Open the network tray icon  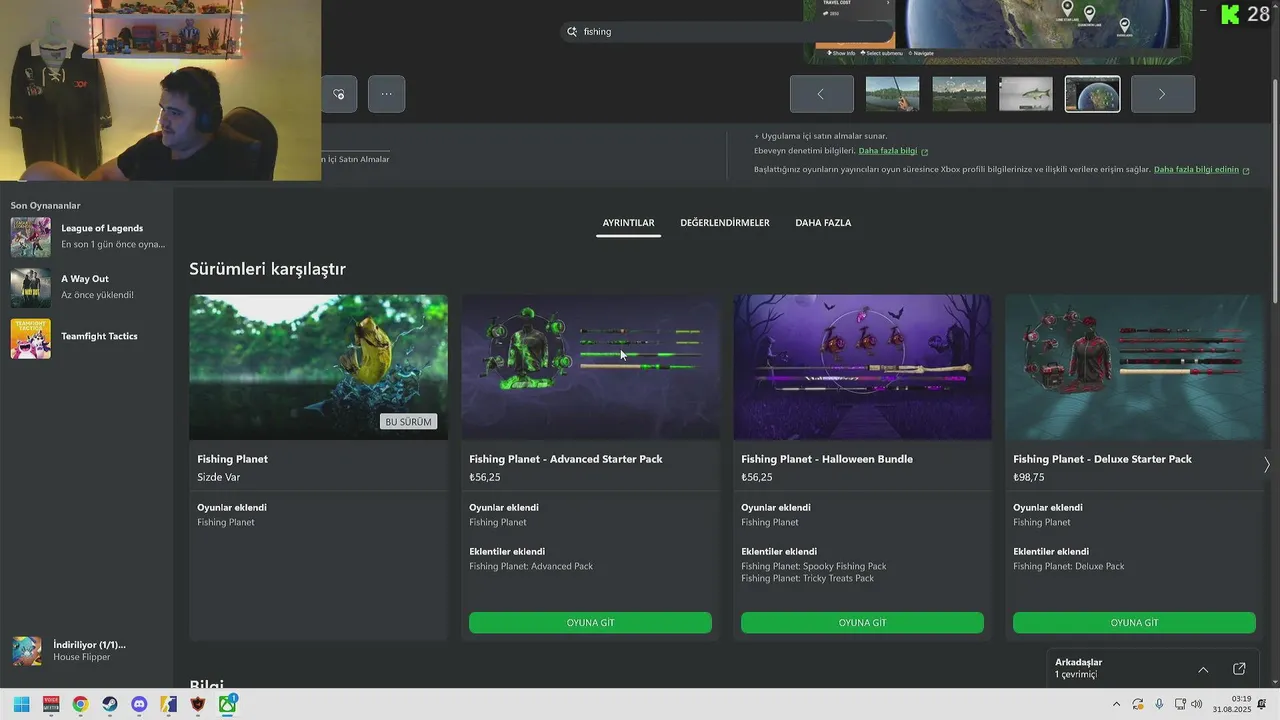pyautogui.click(x=1180, y=704)
